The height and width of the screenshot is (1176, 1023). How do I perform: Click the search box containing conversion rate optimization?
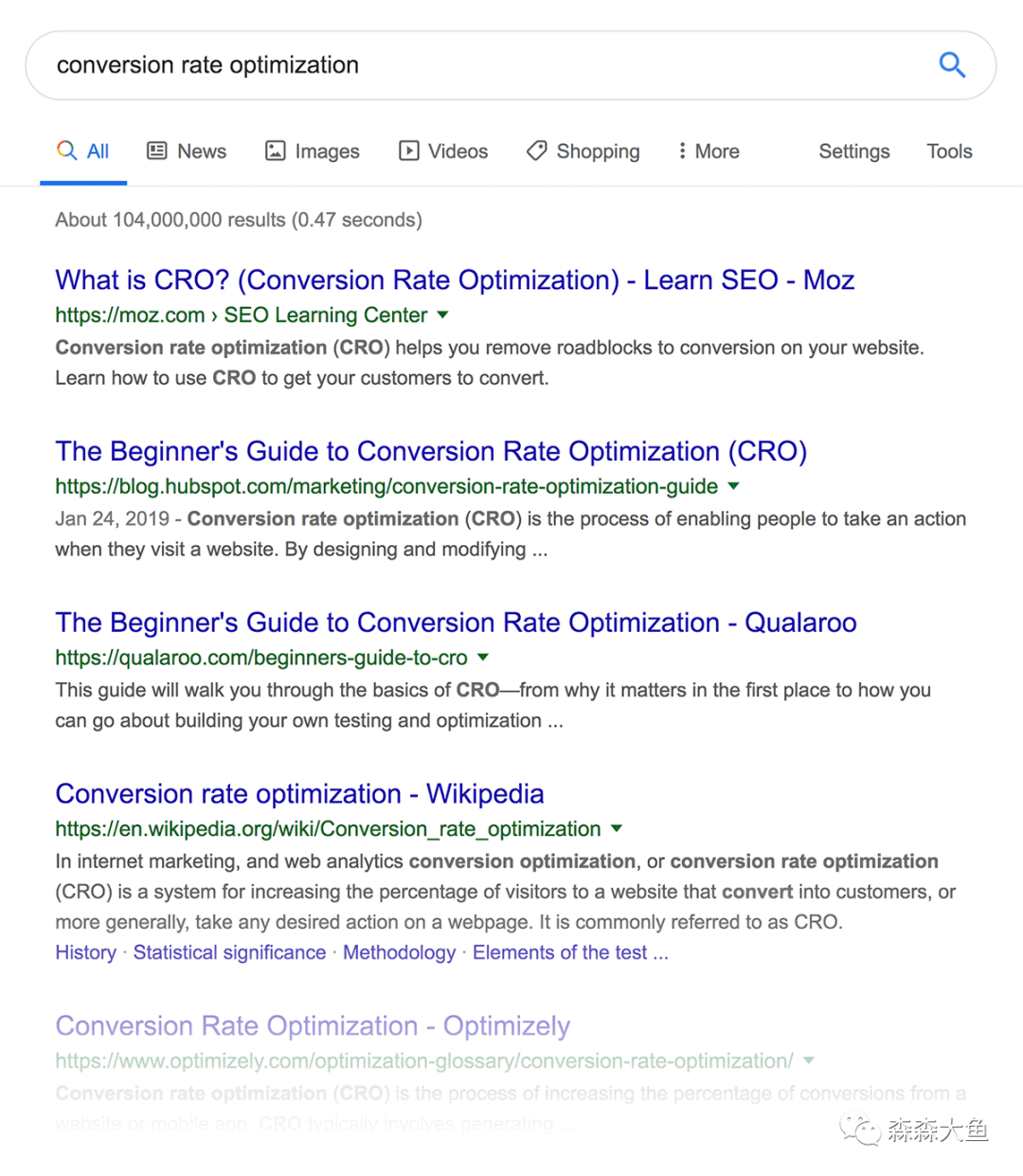(x=511, y=65)
